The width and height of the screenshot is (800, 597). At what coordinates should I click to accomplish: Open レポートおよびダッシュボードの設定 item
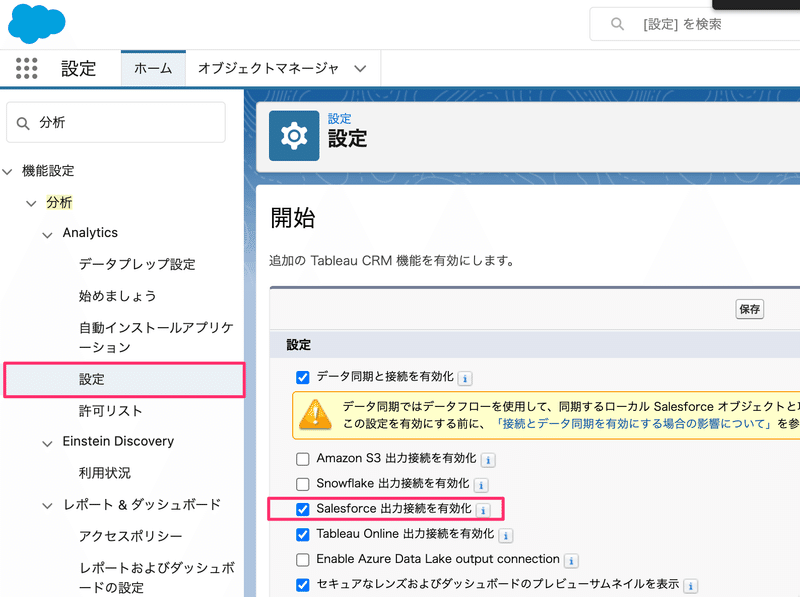click(x=157, y=578)
